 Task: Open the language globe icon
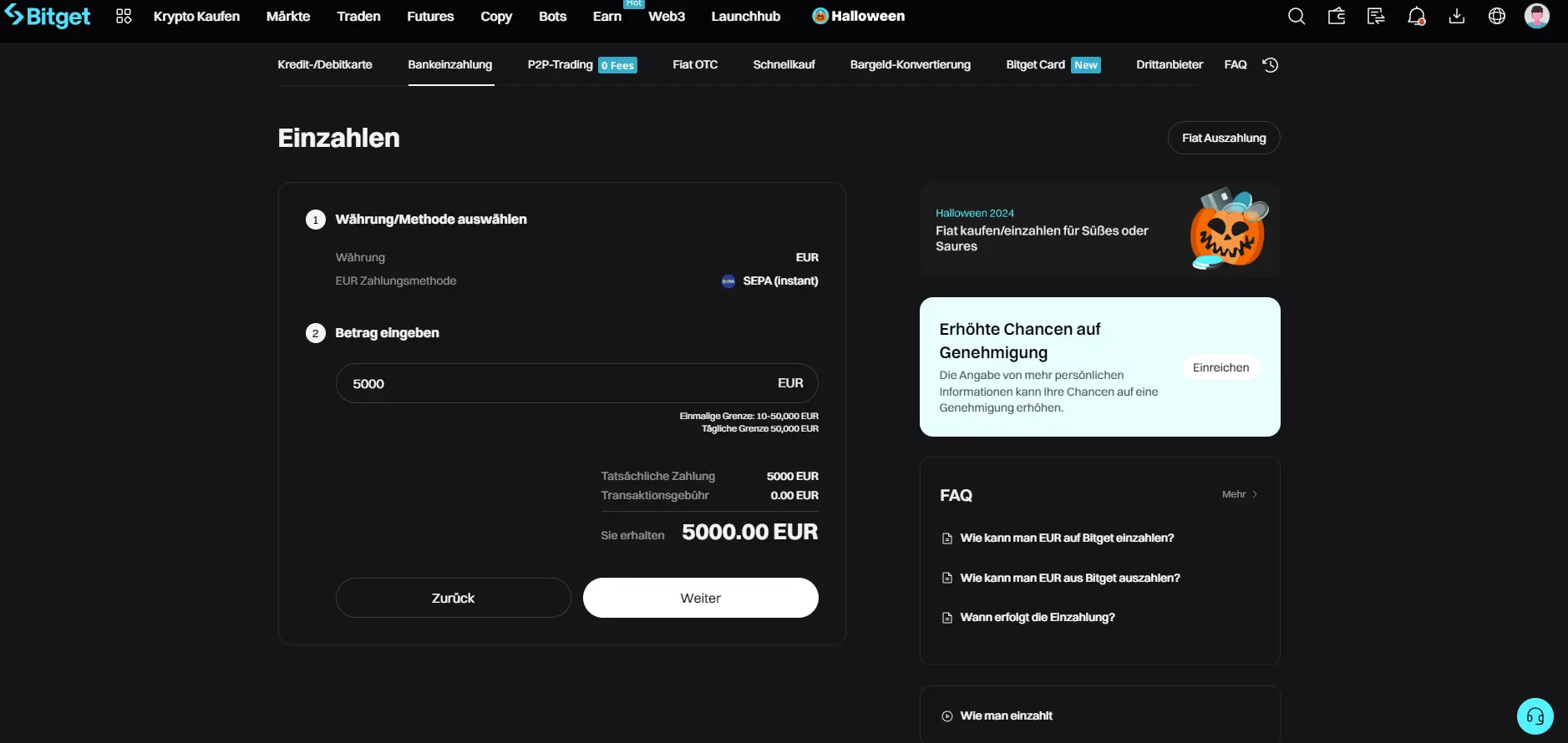point(1496,16)
